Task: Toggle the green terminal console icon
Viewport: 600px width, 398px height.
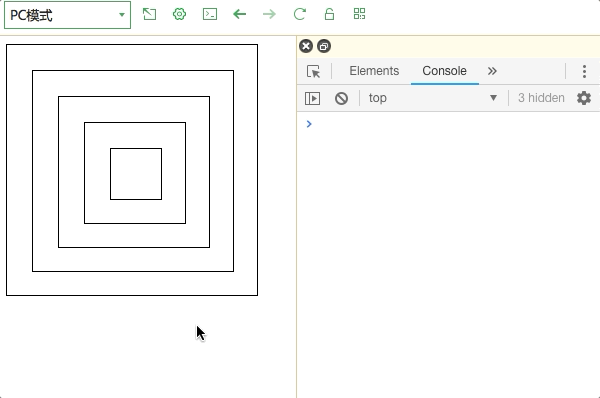Action: (x=210, y=14)
